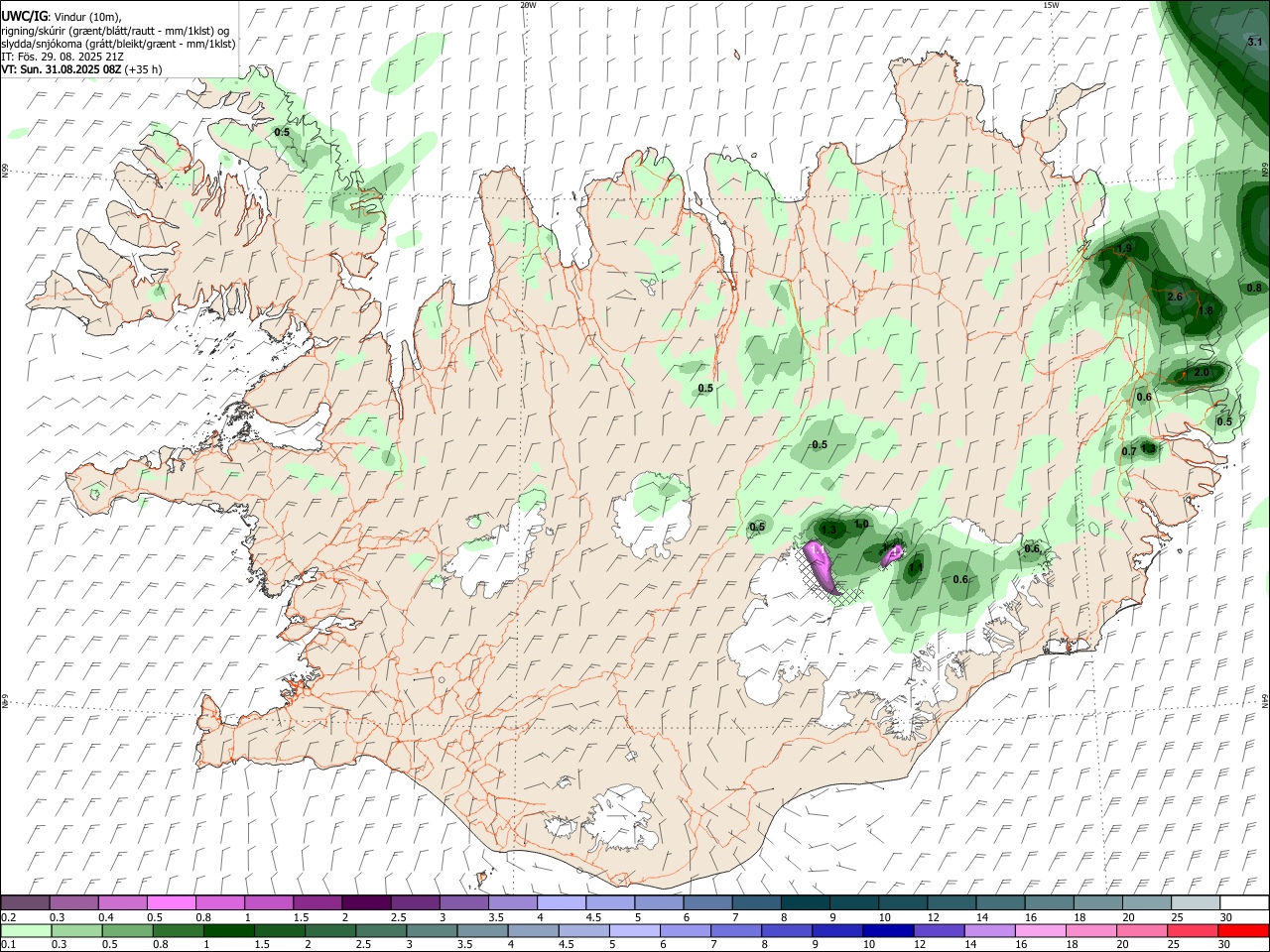Click the dark purple snow swatch labeled 2
The width and height of the screenshot is (1270, 952).
click(x=365, y=902)
